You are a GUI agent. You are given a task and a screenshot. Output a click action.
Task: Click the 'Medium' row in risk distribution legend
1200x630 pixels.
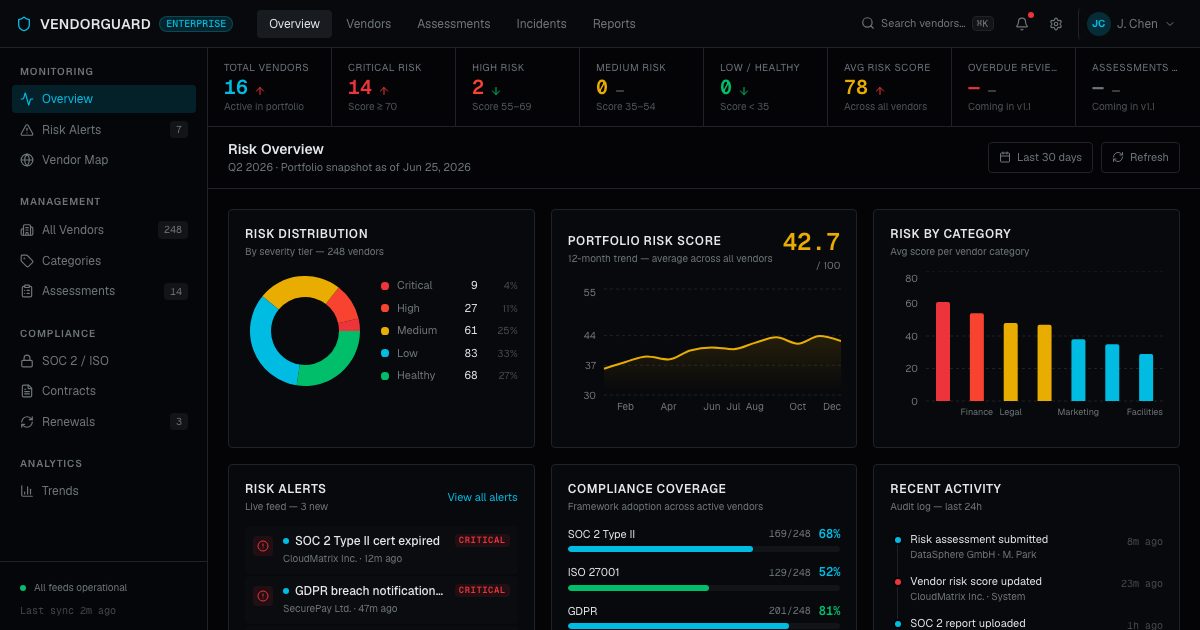[x=449, y=331]
